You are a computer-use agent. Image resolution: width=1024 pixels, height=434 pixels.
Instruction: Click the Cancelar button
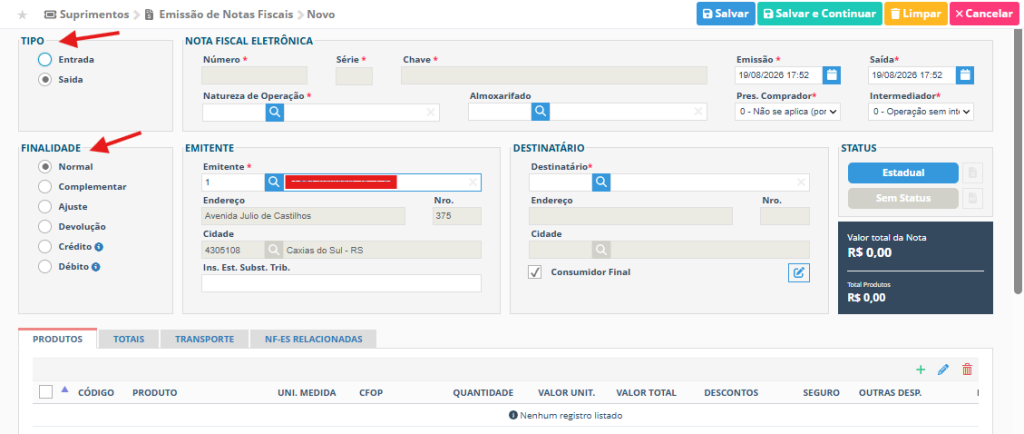(985, 14)
